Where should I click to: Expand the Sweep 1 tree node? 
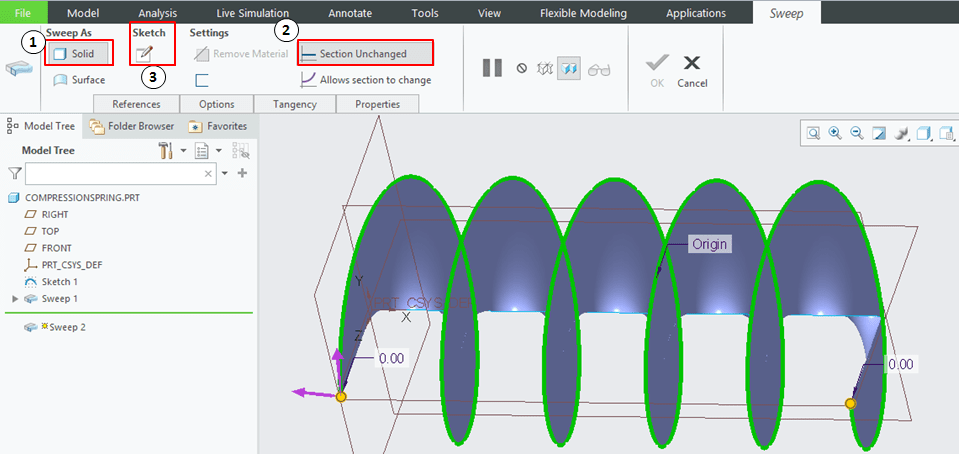[x=14, y=299]
